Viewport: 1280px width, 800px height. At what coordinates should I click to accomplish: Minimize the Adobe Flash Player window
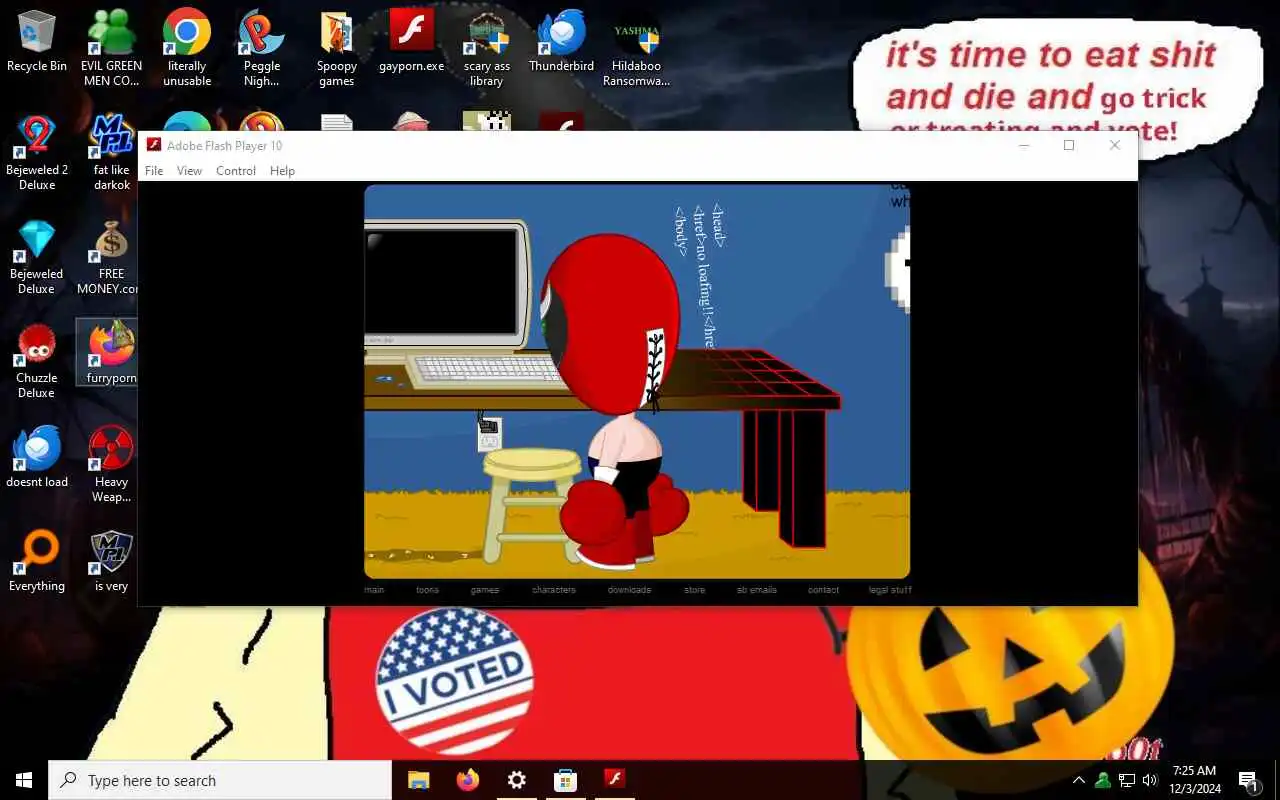tap(1023, 145)
